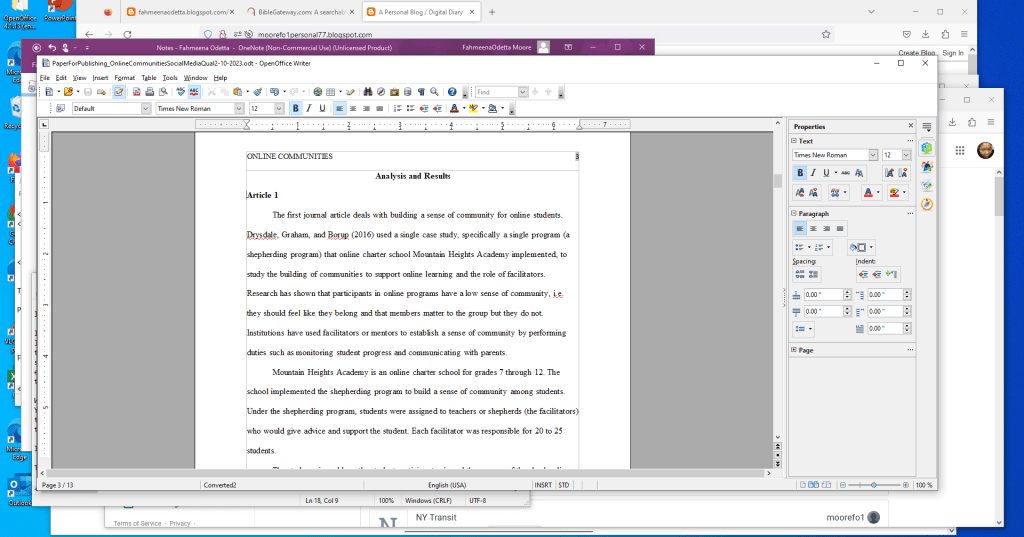Image resolution: width=1024 pixels, height=537 pixels.
Task: Click the Print icon in toolbar
Action: tap(149, 92)
